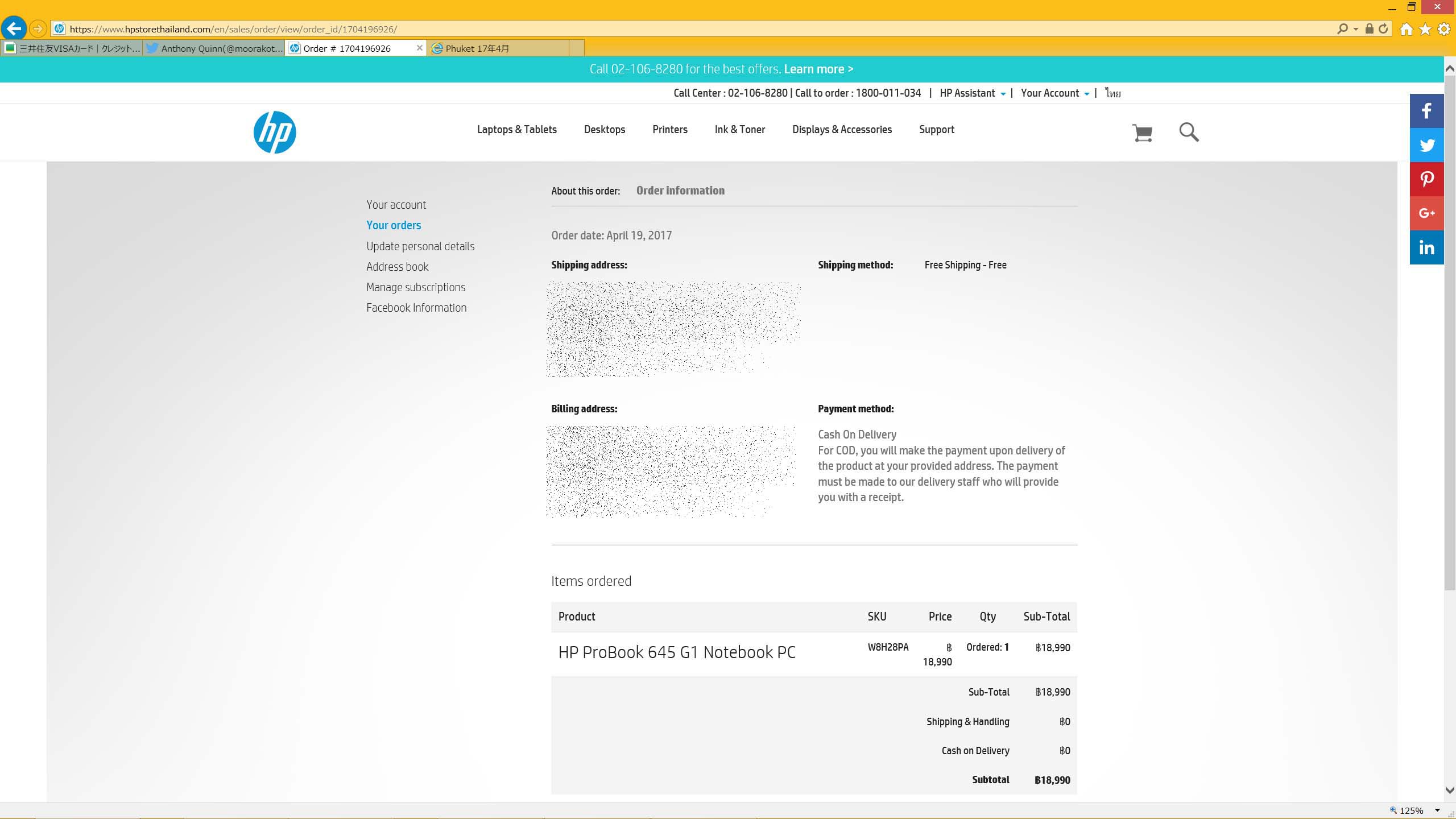Open a new browser tab
1456x819 pixels.
(x=577, y=48)
